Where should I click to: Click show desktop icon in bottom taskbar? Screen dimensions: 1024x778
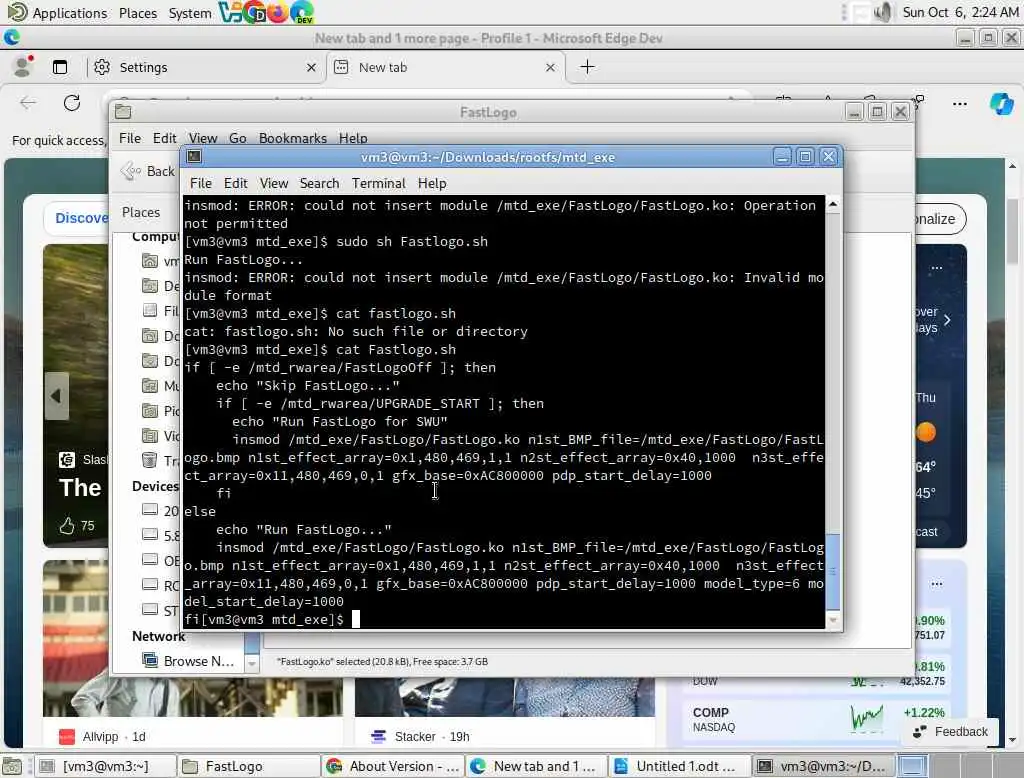click(x=12, y=766)
